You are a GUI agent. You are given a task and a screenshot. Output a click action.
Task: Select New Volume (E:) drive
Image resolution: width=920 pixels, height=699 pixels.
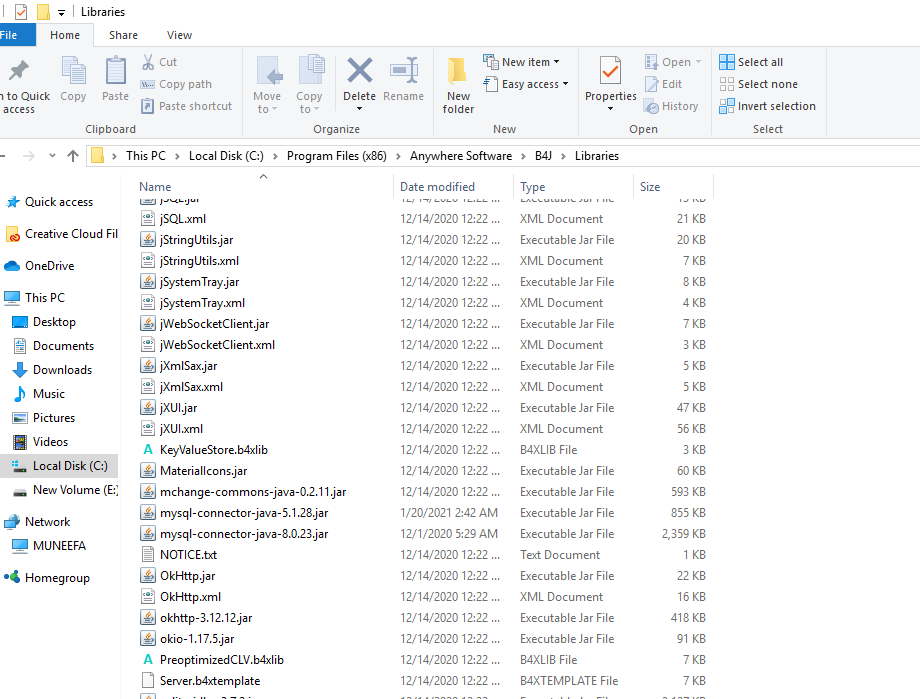point(65,490)
